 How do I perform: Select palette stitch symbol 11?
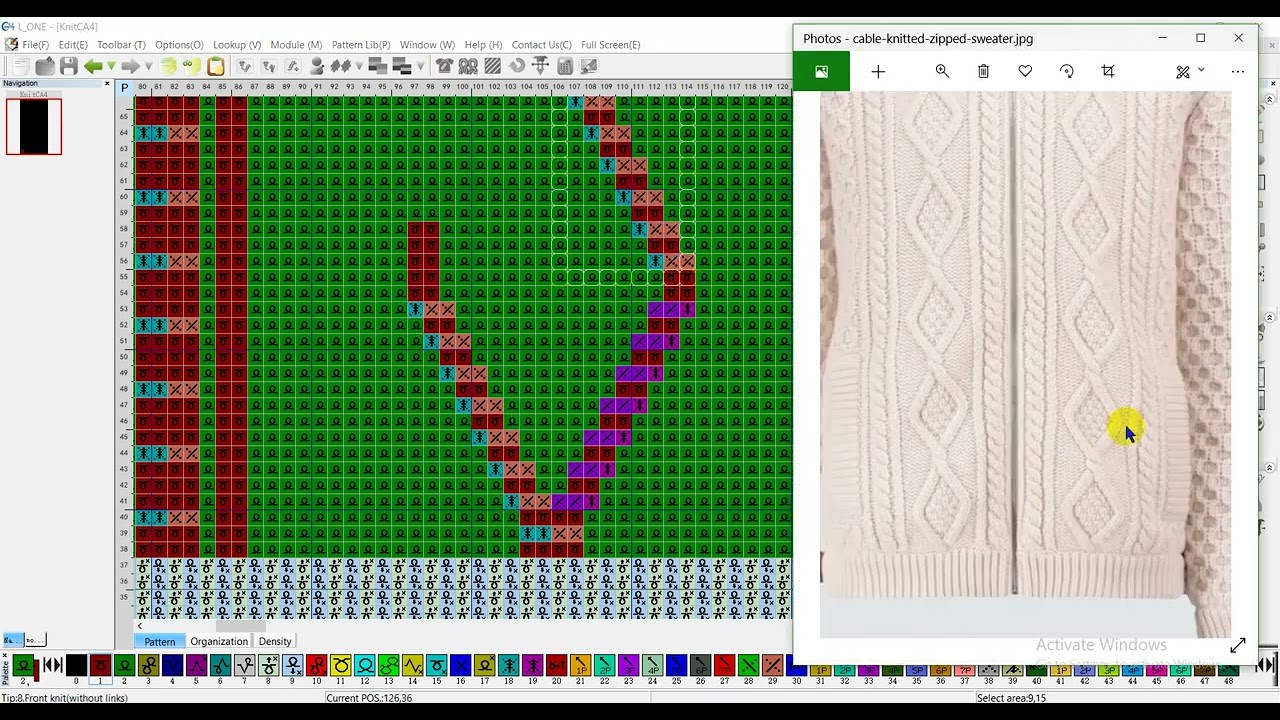pos(340,666)
